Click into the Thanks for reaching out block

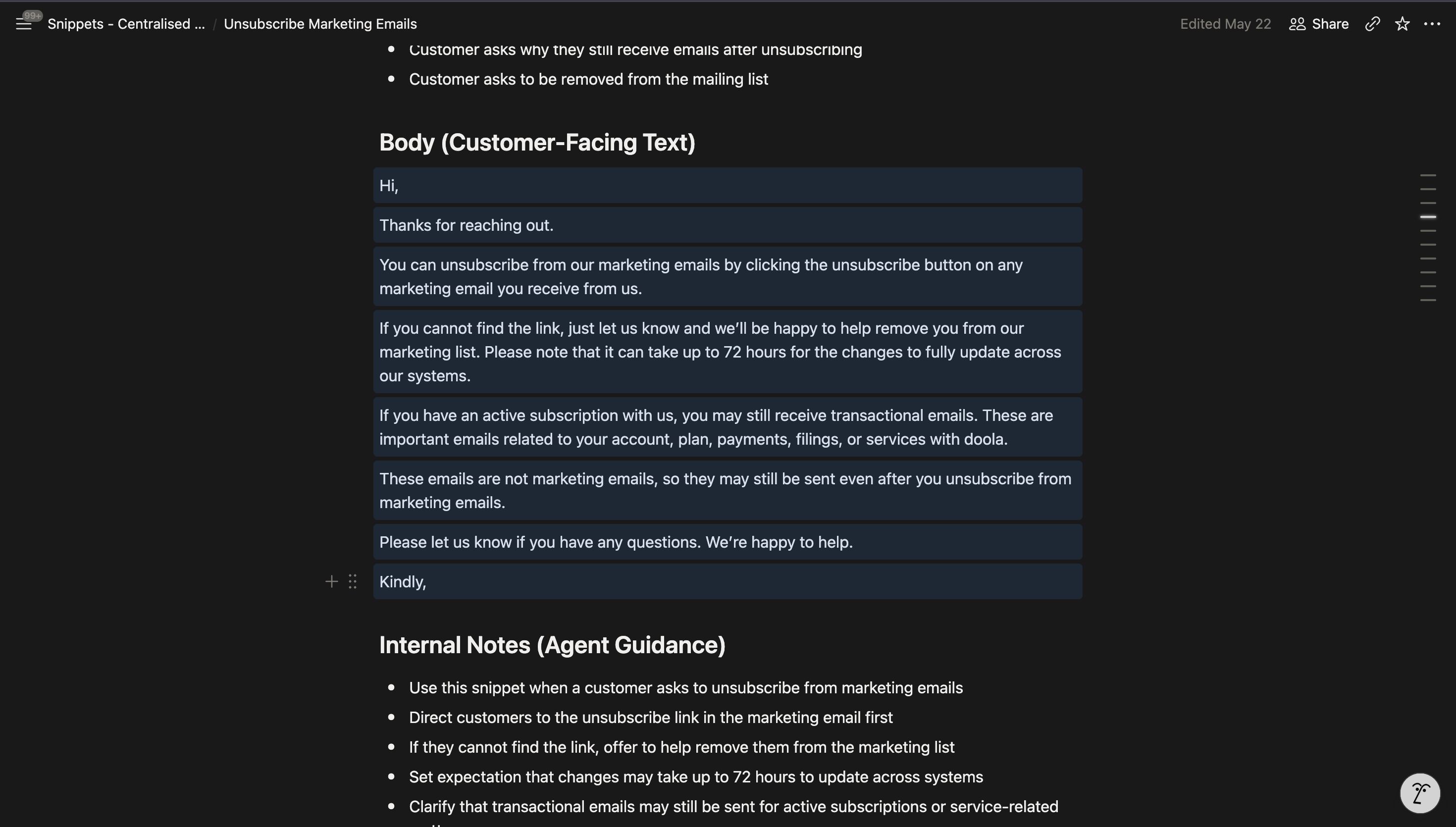pyautogui.click(x=728, y=225)
